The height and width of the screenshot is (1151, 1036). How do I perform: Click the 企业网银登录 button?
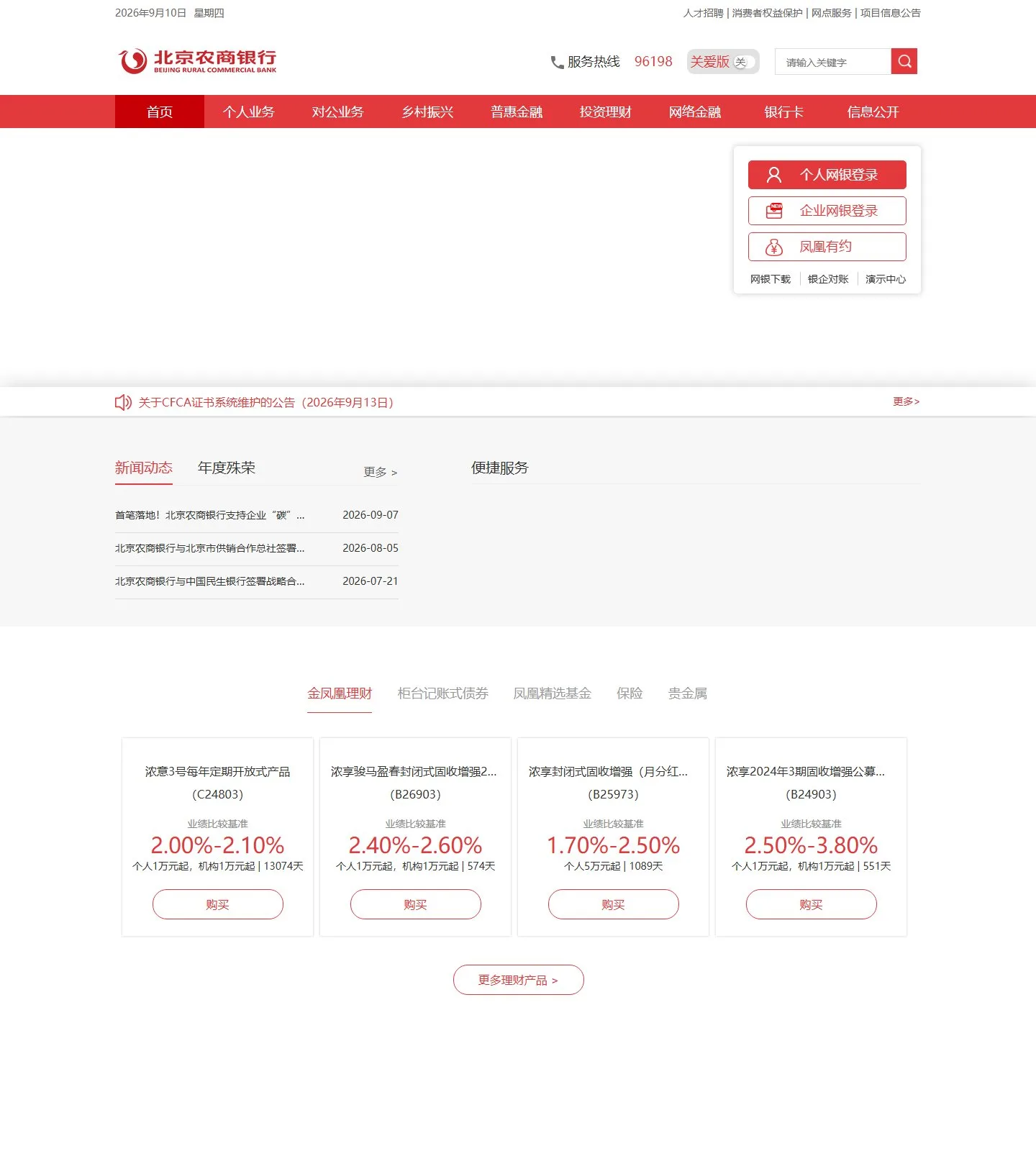click(x=827, y=211)
